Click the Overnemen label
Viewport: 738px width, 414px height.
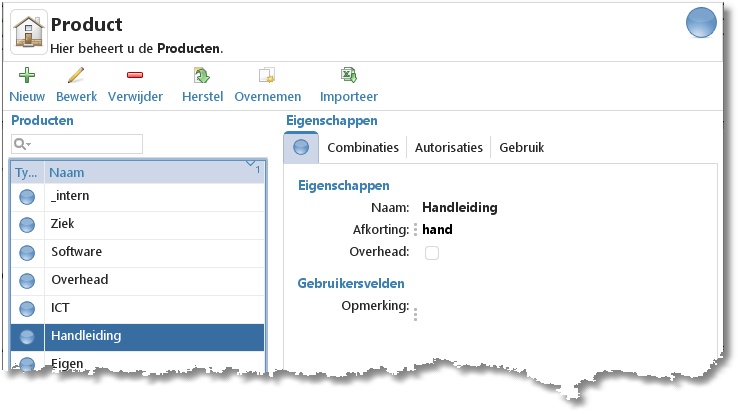[267, 96]
